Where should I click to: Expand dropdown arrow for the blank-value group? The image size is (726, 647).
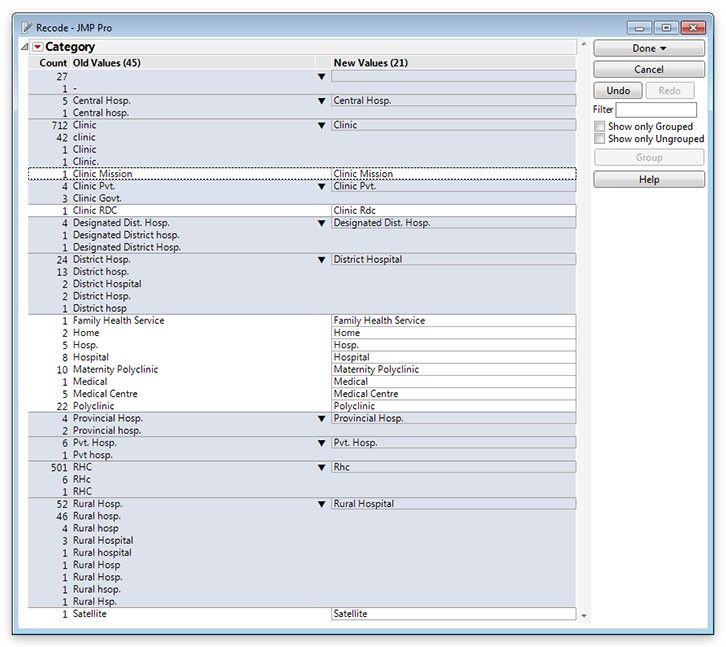(x=321, y=76)
